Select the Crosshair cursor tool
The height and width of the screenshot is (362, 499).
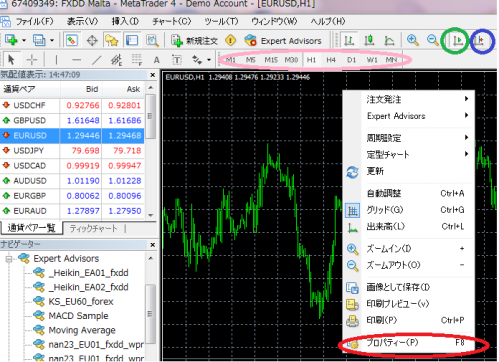(x=32, y=60)
